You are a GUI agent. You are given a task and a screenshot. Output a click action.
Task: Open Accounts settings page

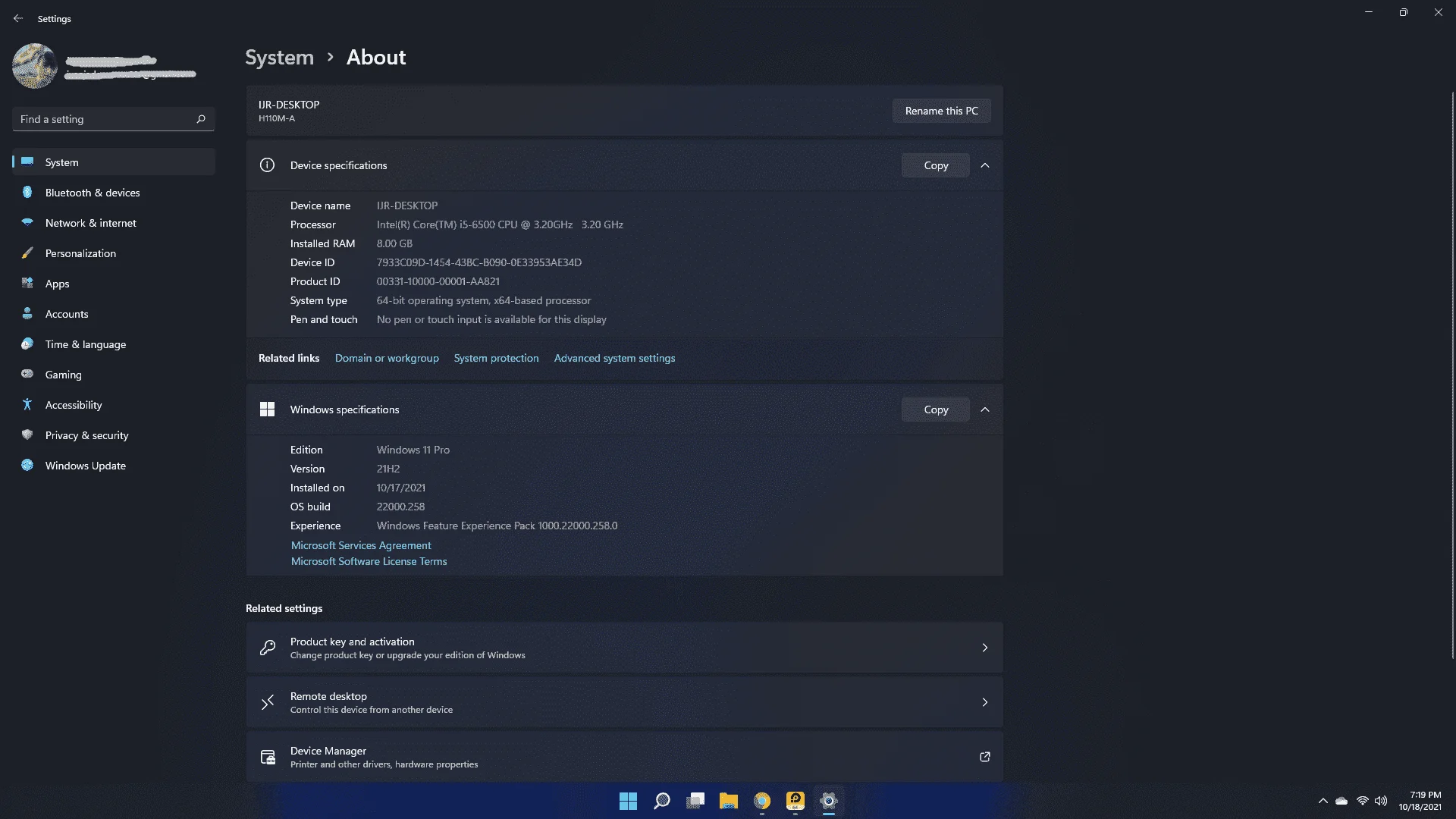(x=114, y=314)
